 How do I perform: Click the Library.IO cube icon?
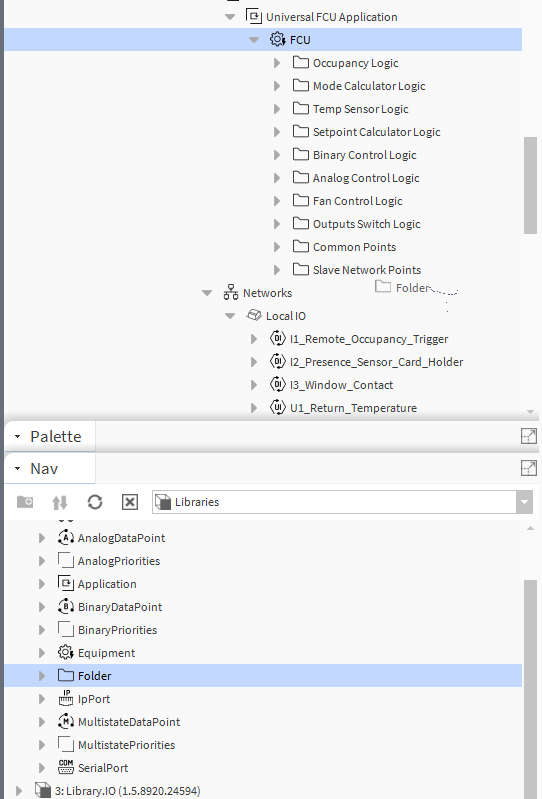coord(42,790)
